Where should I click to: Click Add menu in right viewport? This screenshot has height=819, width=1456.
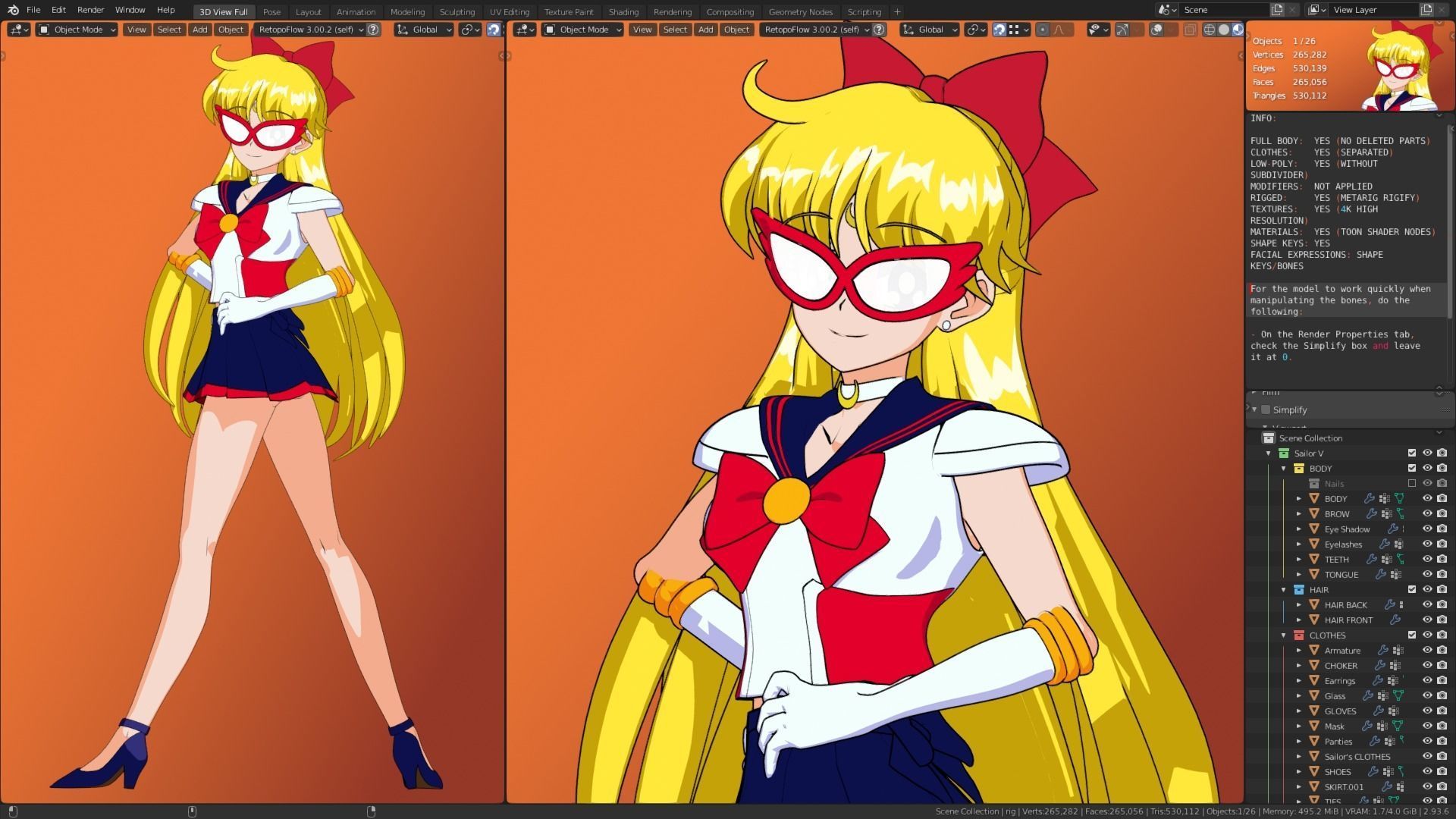tap(705, 30)
